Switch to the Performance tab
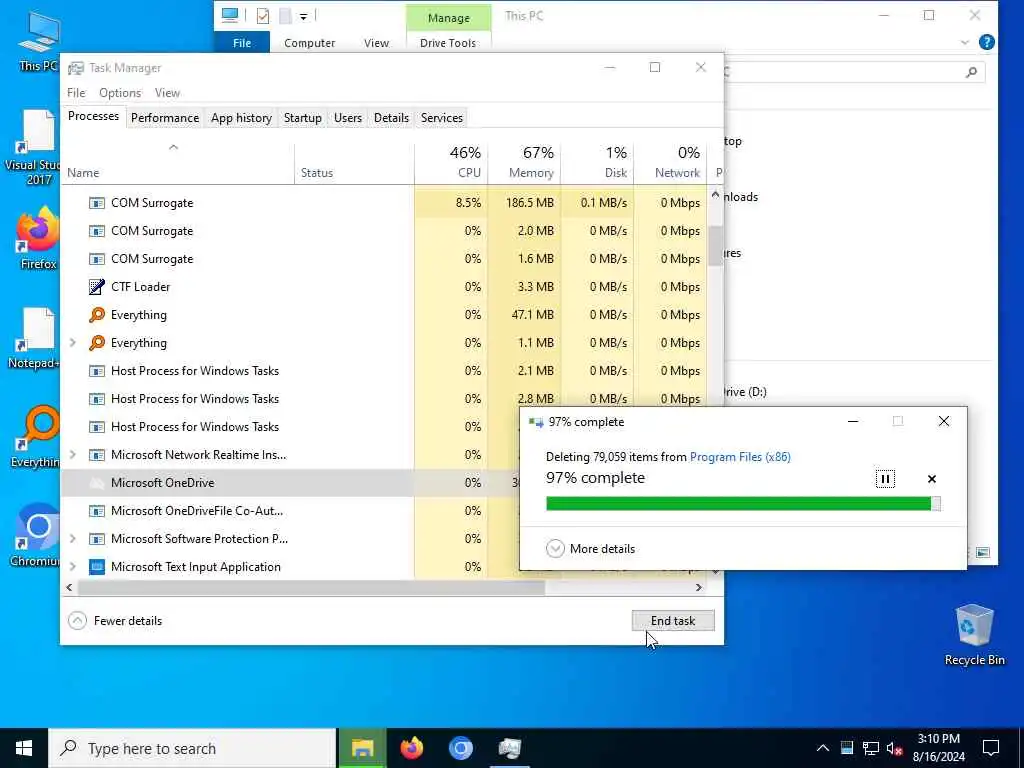This screenshot has width=1024, height=768. coord(165,118)
